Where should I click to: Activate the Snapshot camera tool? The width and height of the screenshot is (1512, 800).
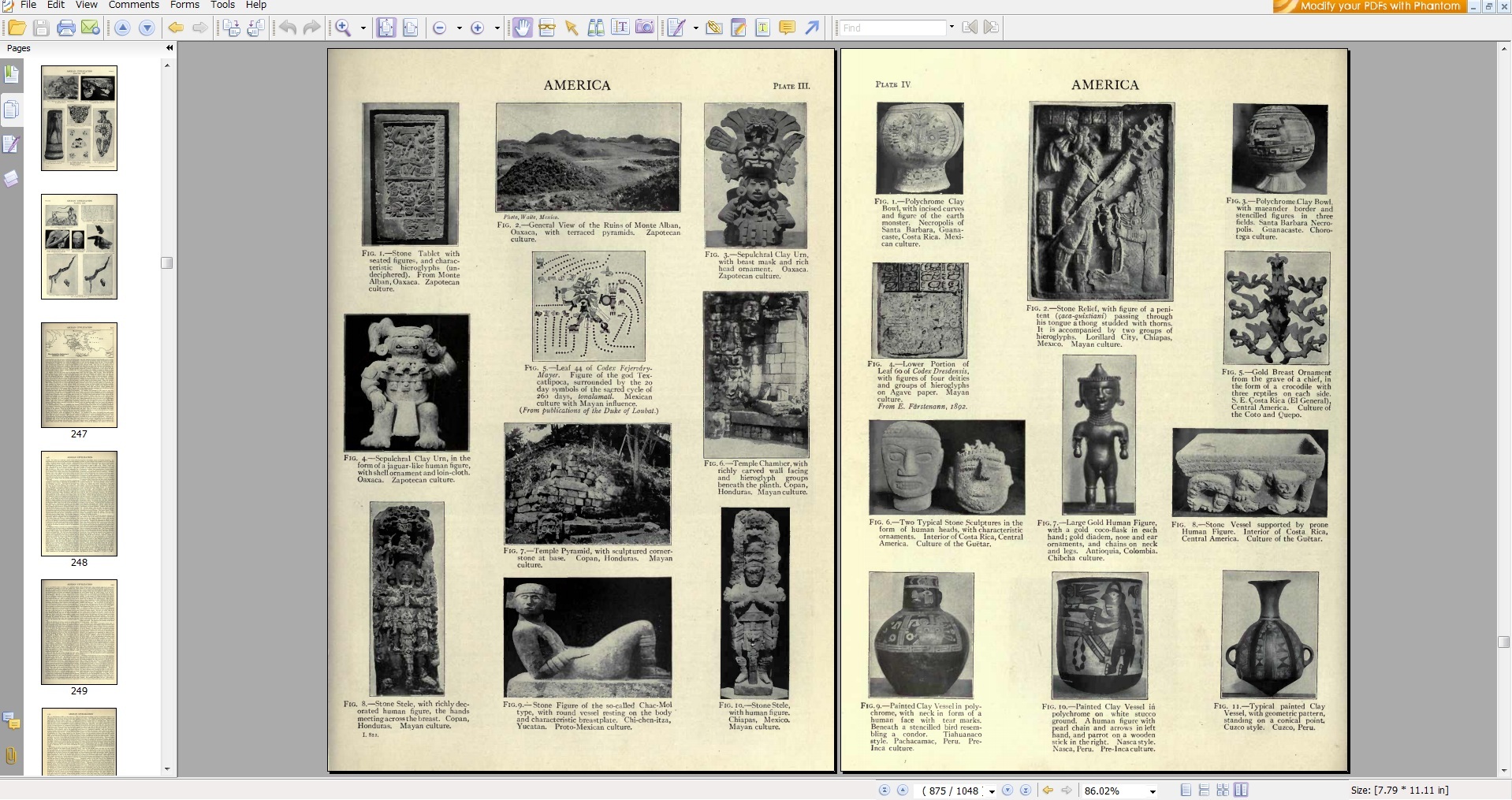click(x=645, y=28)
